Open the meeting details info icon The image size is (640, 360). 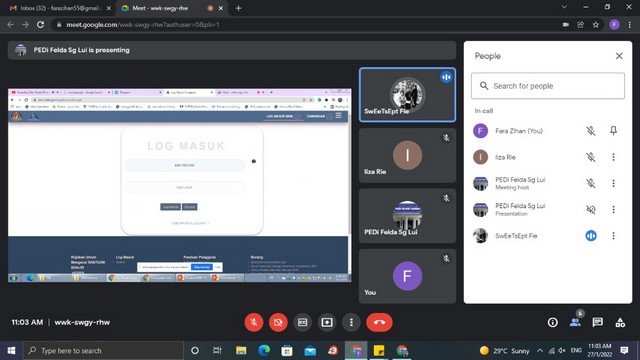(x=553, y=322)
